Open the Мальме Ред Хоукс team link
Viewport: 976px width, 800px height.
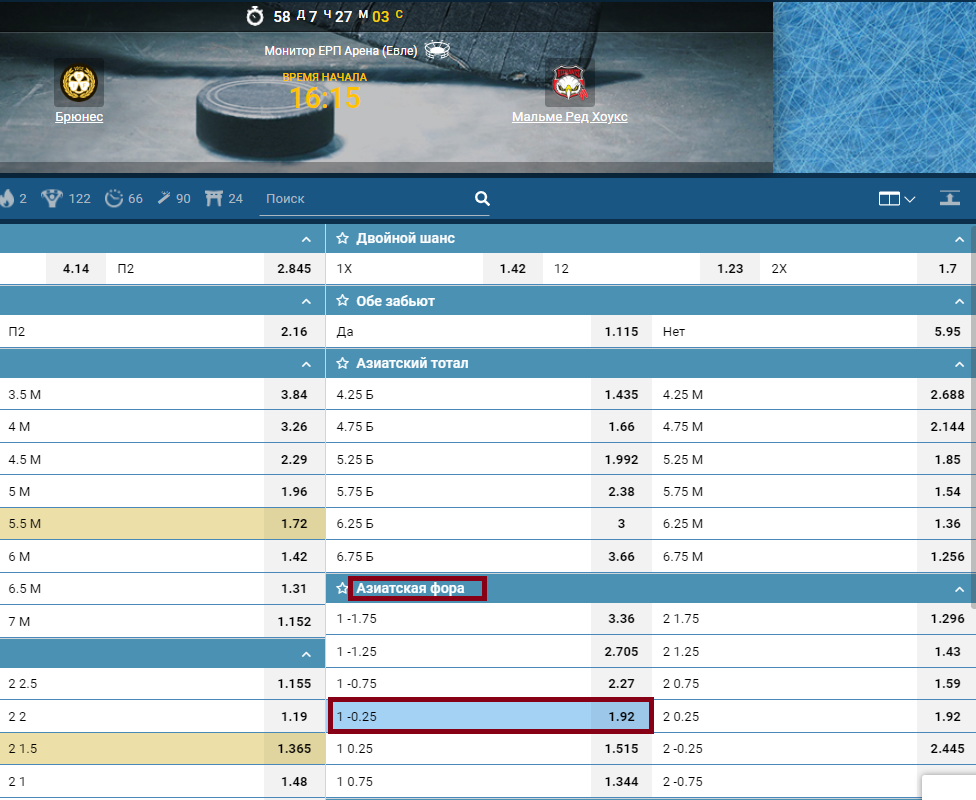click(x=569, y=117)
